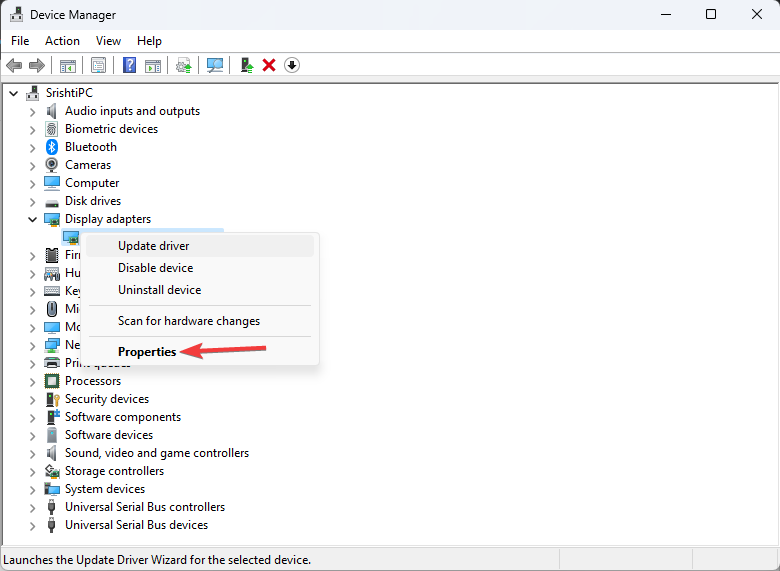Select the Computer tree item label
The width and height of the screenshot is (780, 571).
[92, 183]
